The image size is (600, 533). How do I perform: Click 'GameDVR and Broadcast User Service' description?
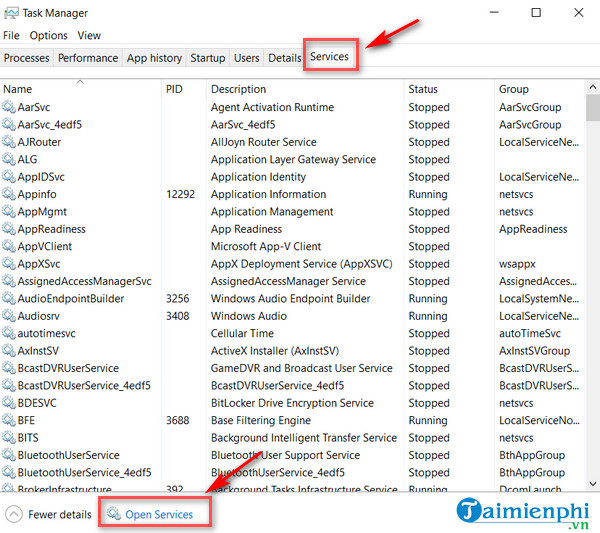(x=302, y=368)
